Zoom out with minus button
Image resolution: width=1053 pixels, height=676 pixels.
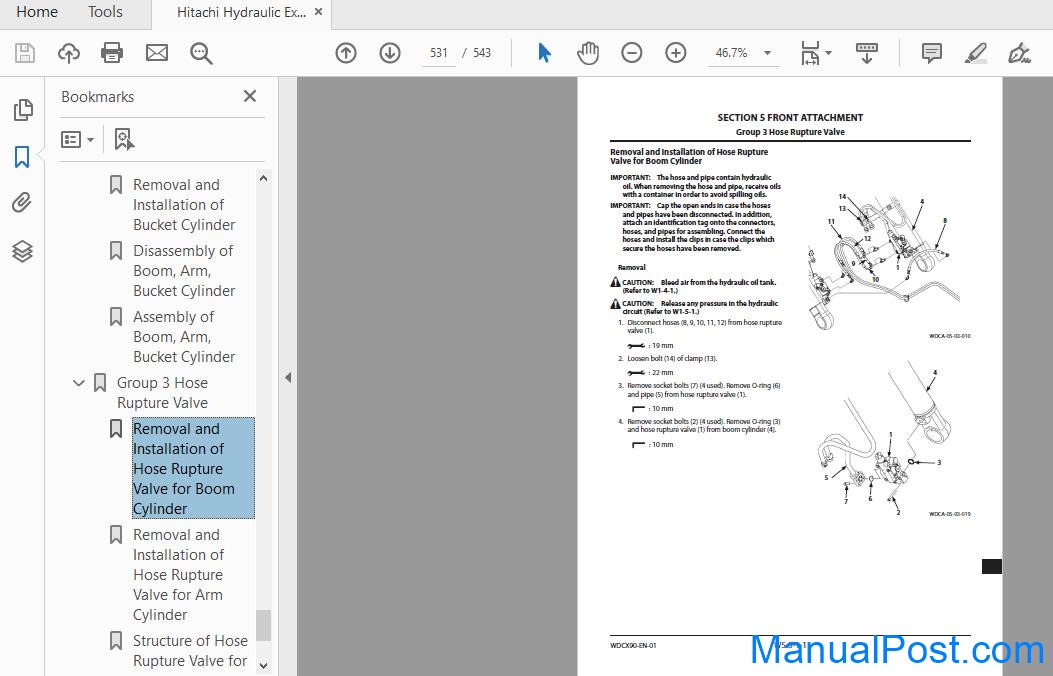pyautogui.click(x=631, y=52)
